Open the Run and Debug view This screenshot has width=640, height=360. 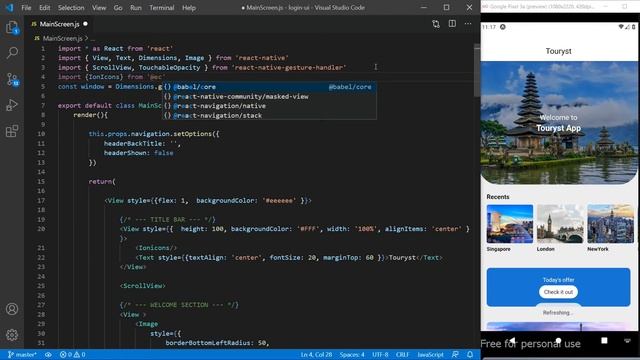pyautogui.click(x=12, y=105)
